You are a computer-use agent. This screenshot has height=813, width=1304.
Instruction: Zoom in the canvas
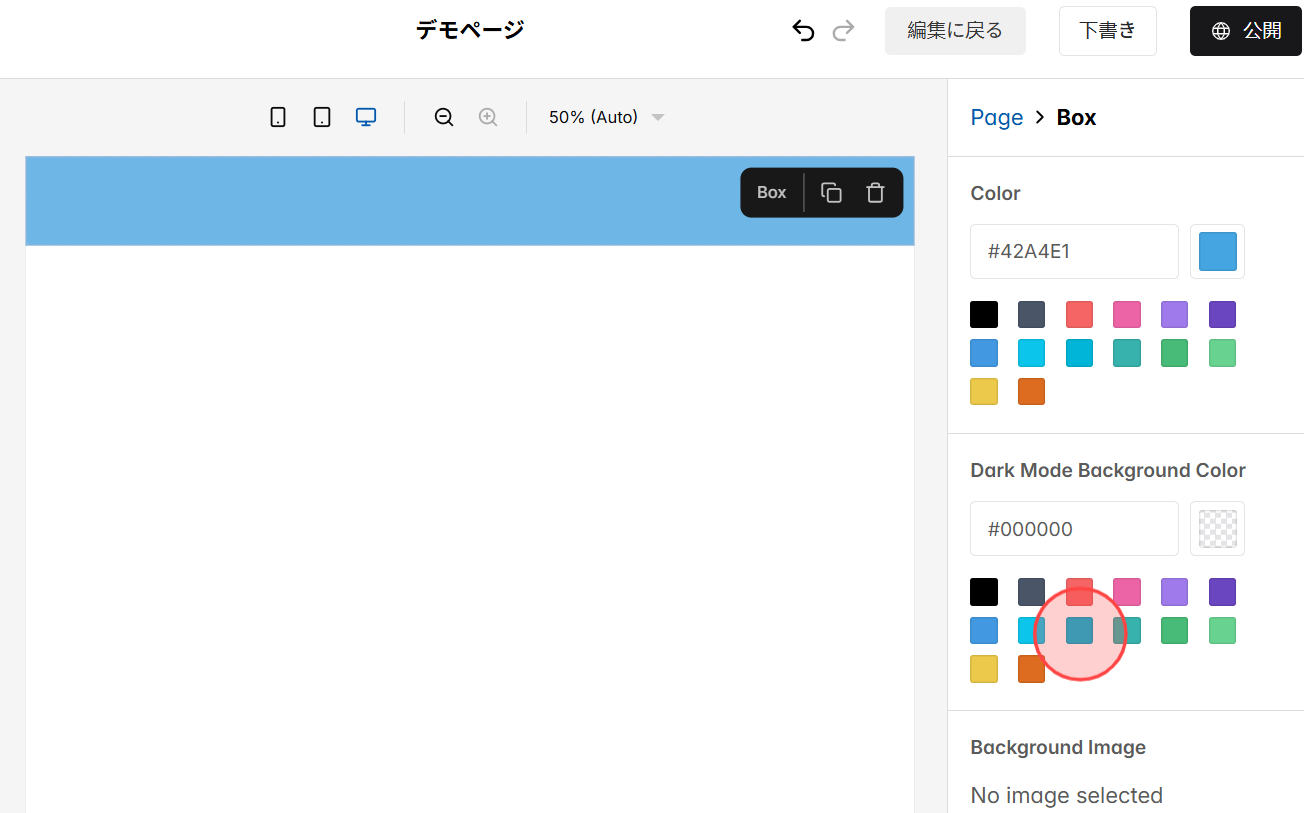click(x=487, y=116)
